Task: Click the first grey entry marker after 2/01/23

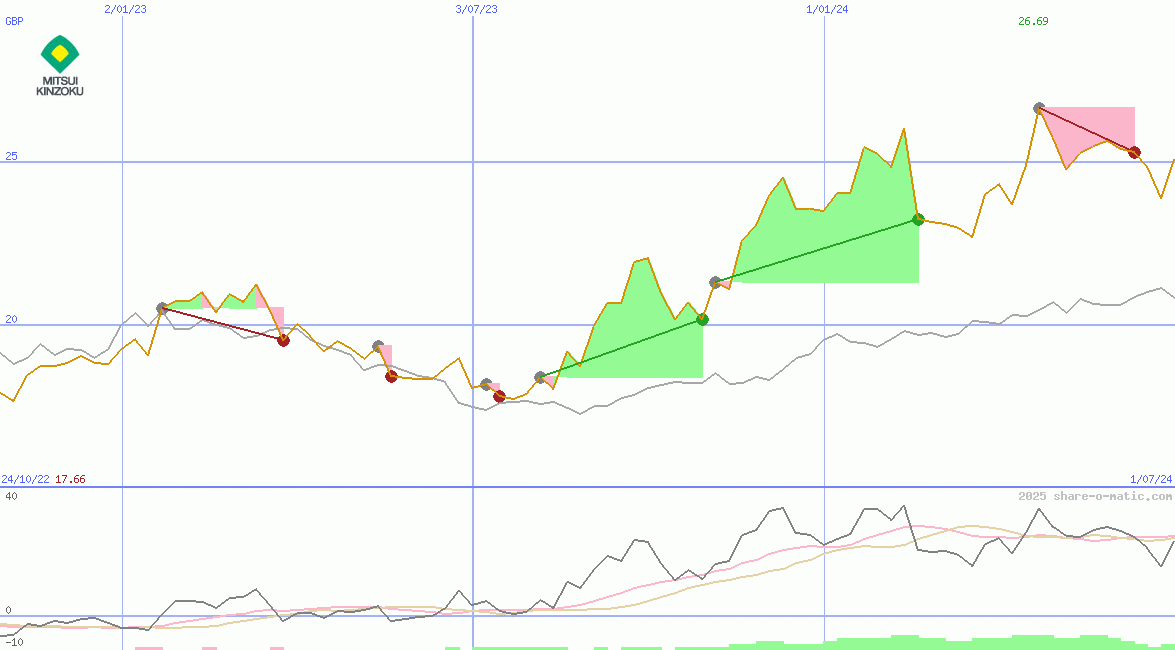Action: pyautogui.click(x=162, y=309)
